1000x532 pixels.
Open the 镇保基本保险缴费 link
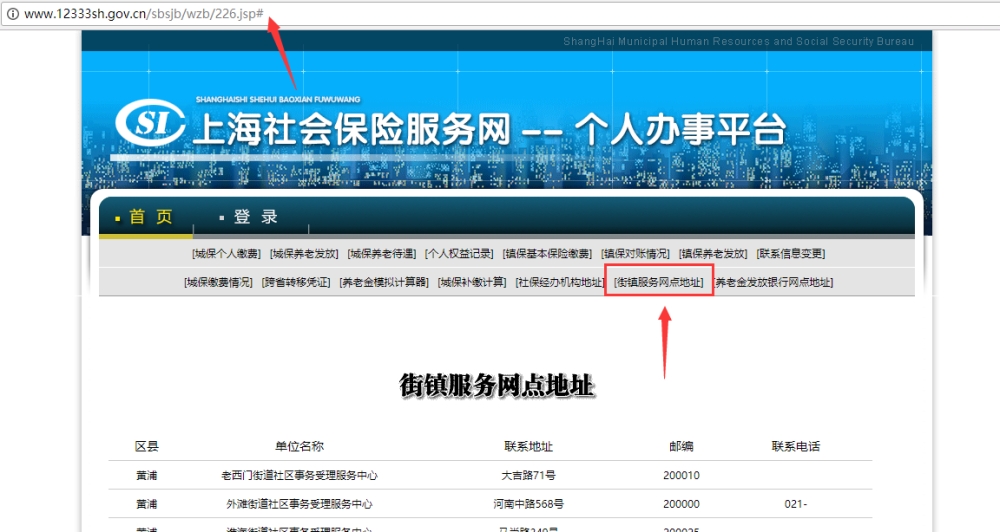pyautogui.click(x=547, y=254)
